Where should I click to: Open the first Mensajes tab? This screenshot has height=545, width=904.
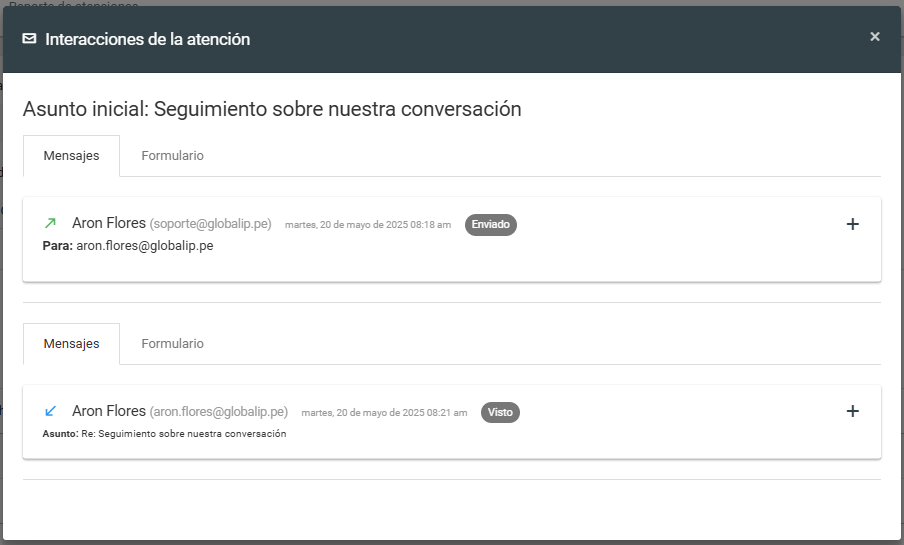[71, 156]
